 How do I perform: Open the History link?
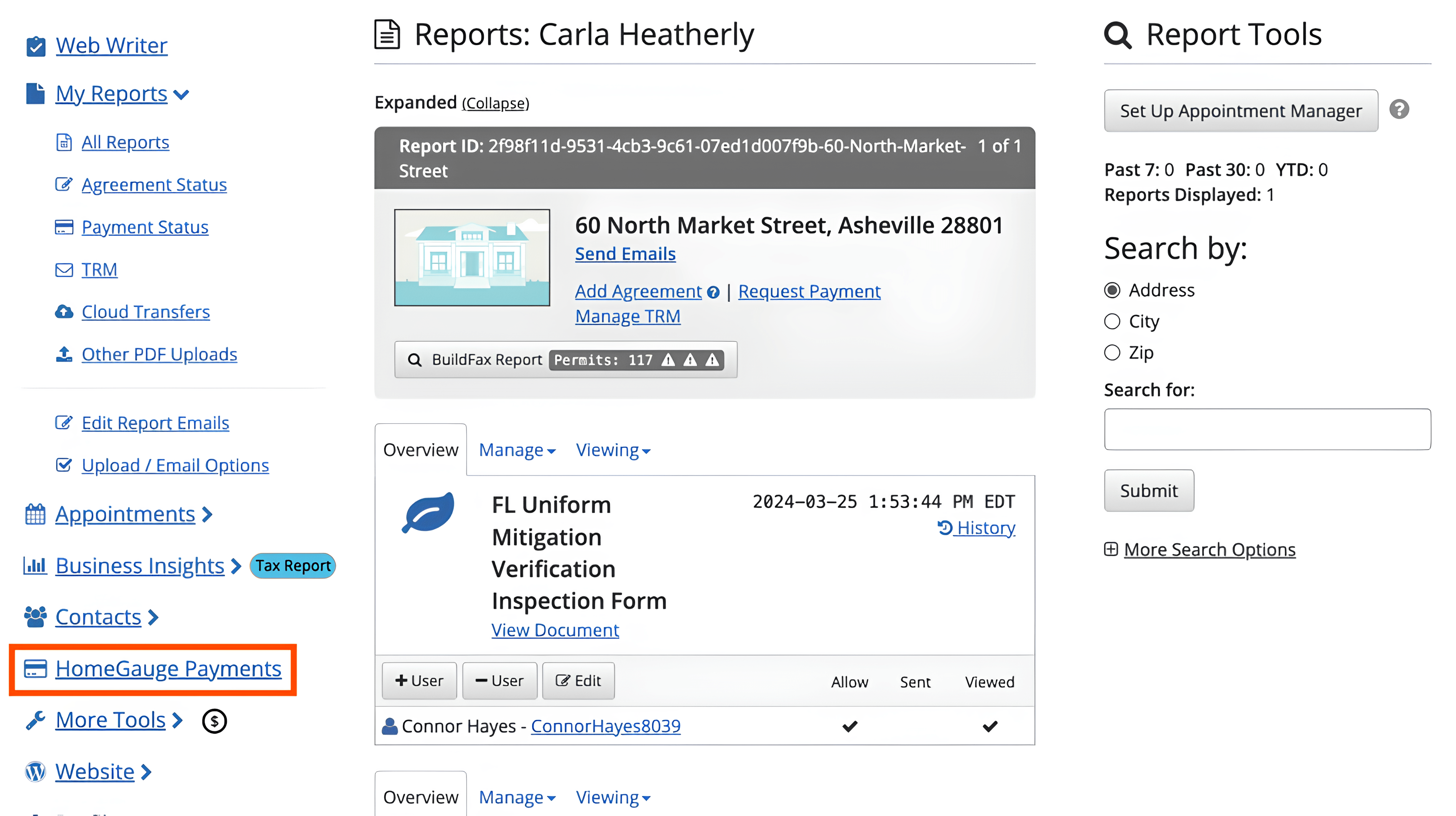click(976, 528)
